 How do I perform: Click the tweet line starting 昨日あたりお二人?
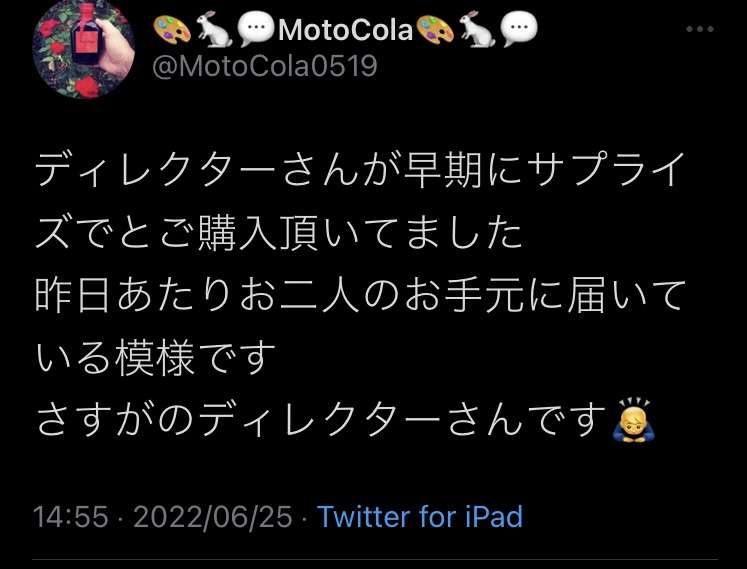pyautogui.click(x=360, y=295)
